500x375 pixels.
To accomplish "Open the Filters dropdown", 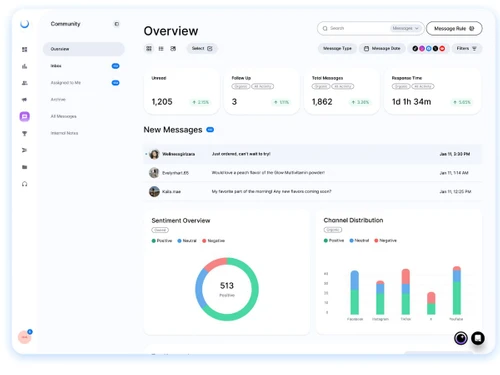I will (x=467, y=49).
